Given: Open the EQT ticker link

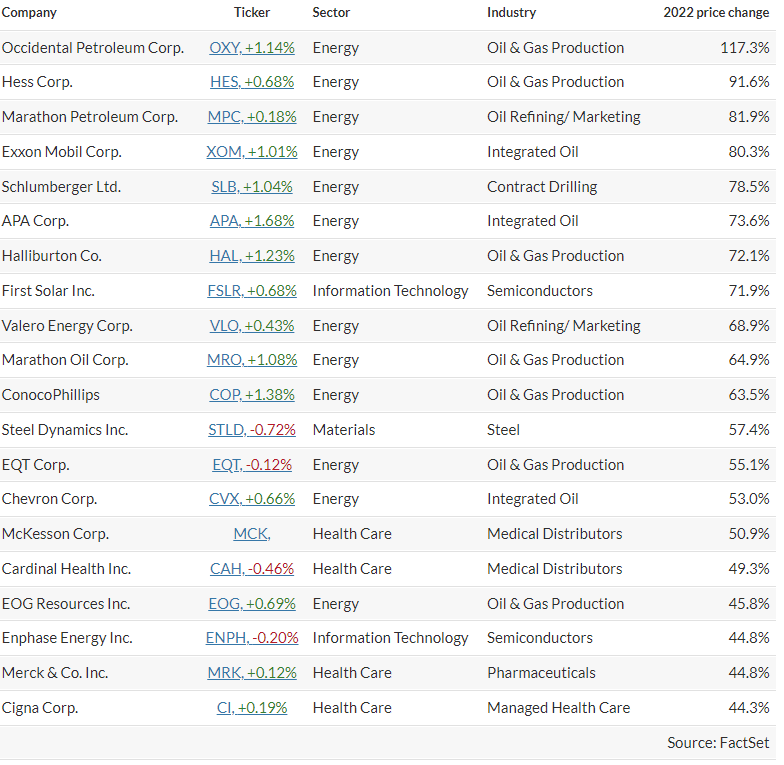Looking at the screenshot, I should tap(252, 465).
